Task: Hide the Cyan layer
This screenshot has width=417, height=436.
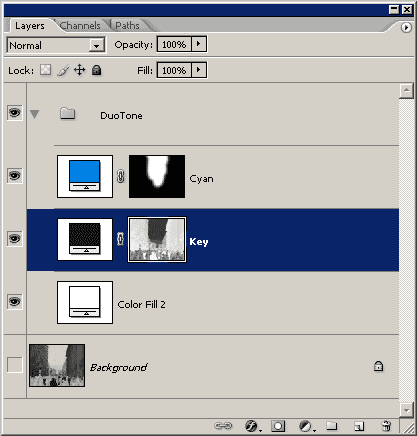Action: point(15,176)
